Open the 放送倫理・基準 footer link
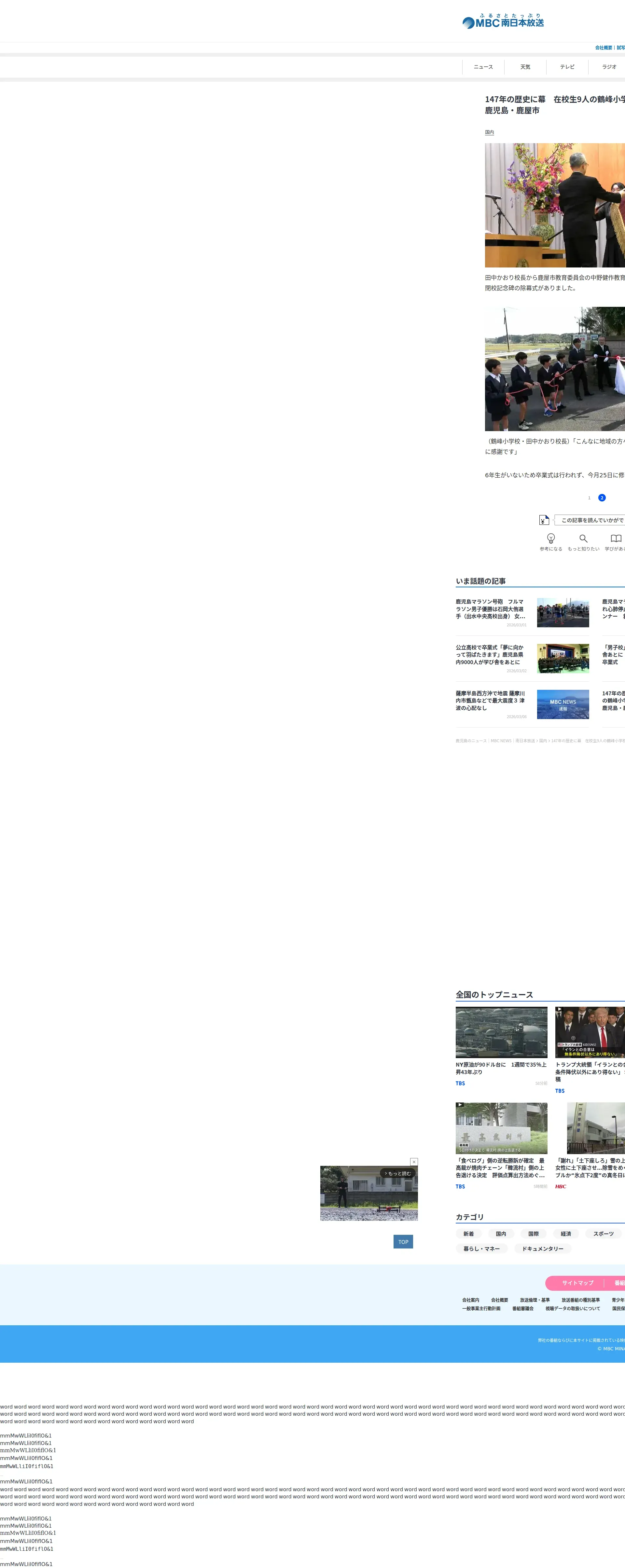The height and width of the screenshot is (1568, 625). pyautogui.click(x=534, y=1300)
